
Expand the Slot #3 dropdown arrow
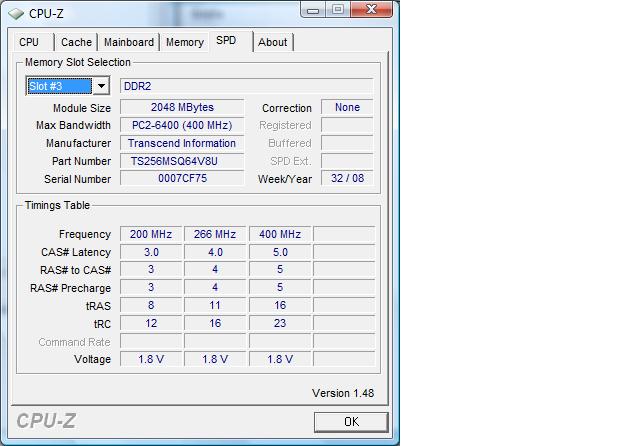[101, 87]
